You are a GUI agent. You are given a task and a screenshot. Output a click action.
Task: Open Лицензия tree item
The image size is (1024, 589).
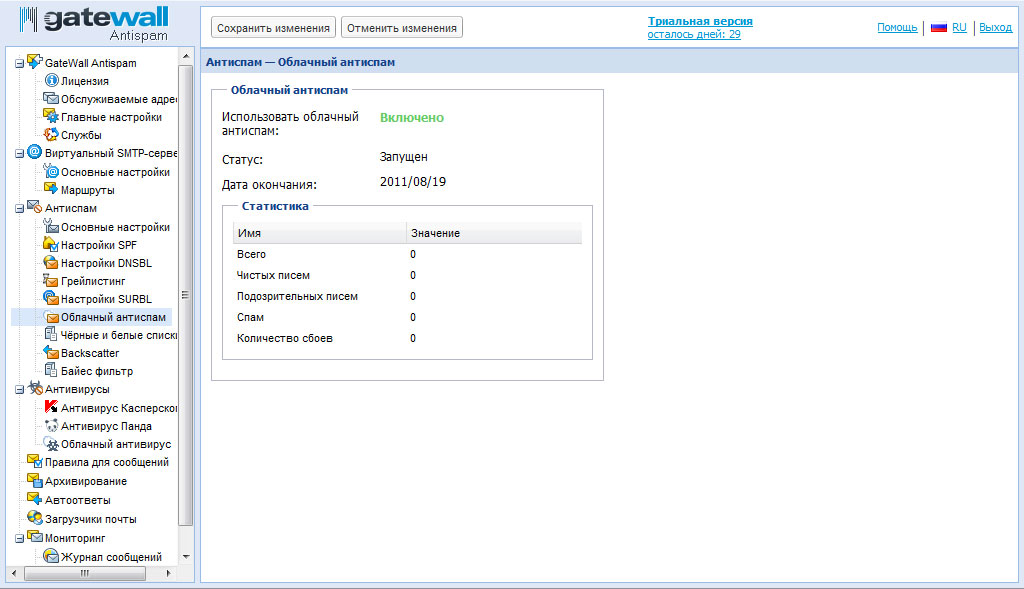pyautogui.click(x=85, y=81)
